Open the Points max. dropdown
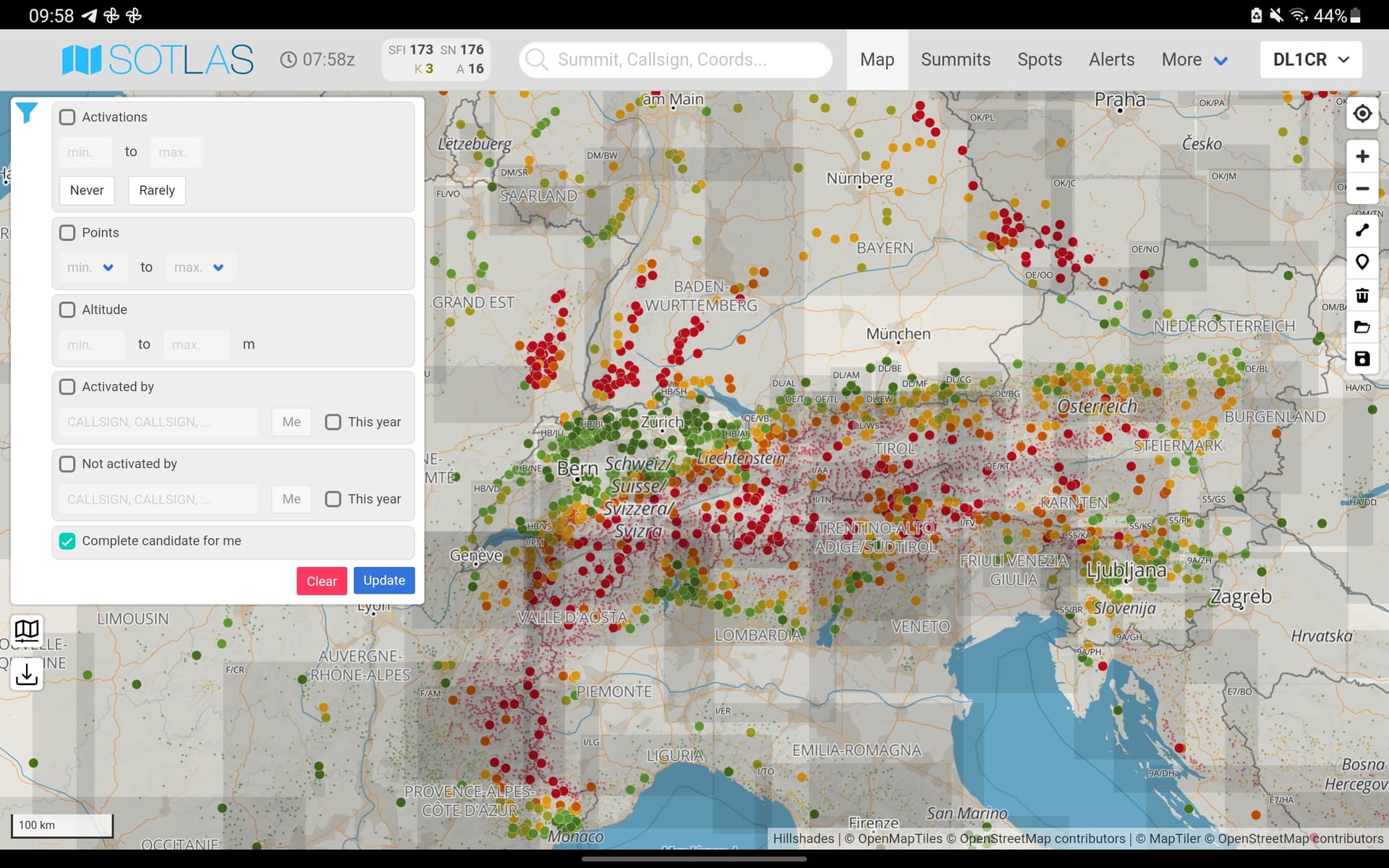This screenshot has width=1389, height=868. point(201,268)
